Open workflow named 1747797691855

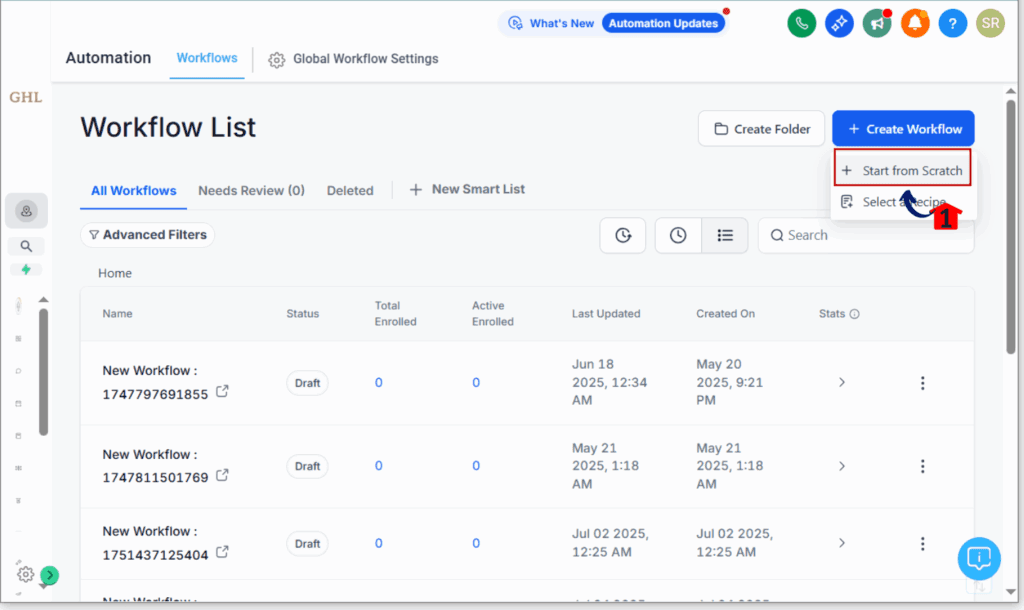pyautogui.click(x=155, y=382)
